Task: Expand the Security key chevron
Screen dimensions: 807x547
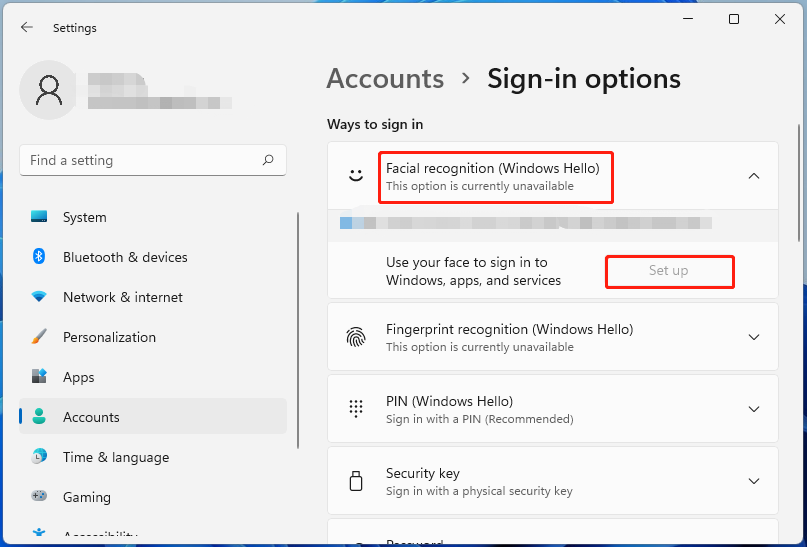Action: pyautogui.click(x=754, y=481)
